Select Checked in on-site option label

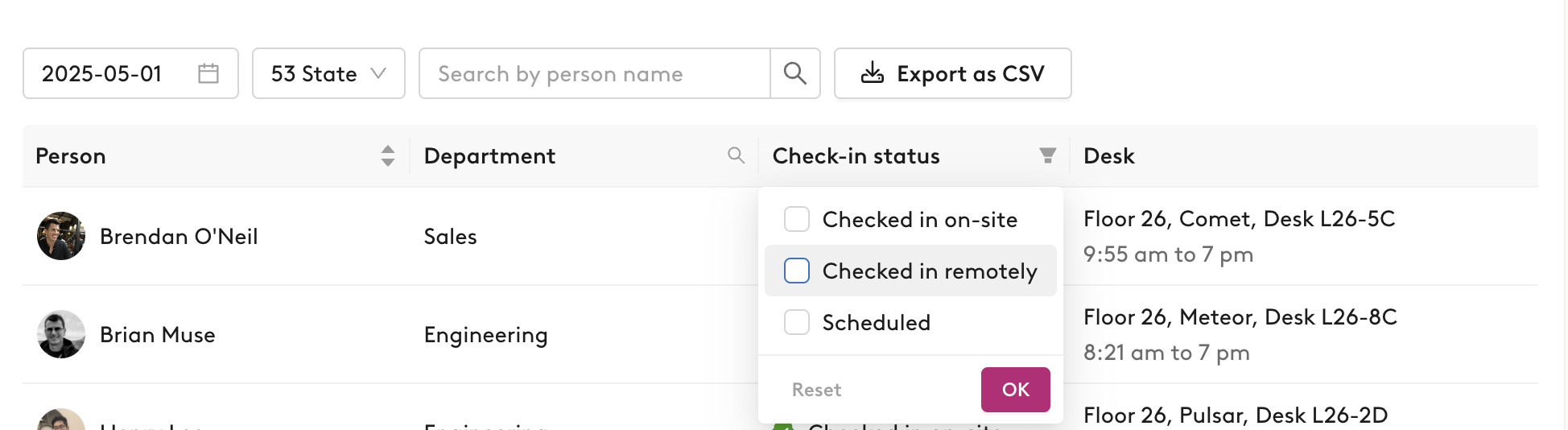(x=920, y=219)
